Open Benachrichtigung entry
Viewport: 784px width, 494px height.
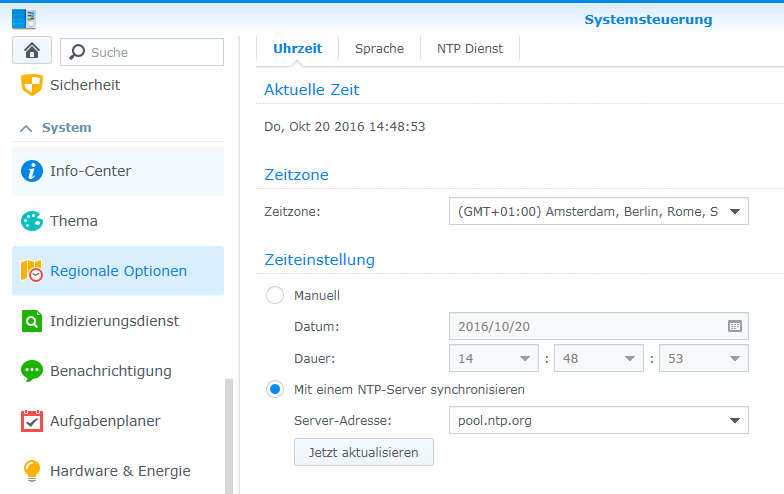[x=118, y=371]
